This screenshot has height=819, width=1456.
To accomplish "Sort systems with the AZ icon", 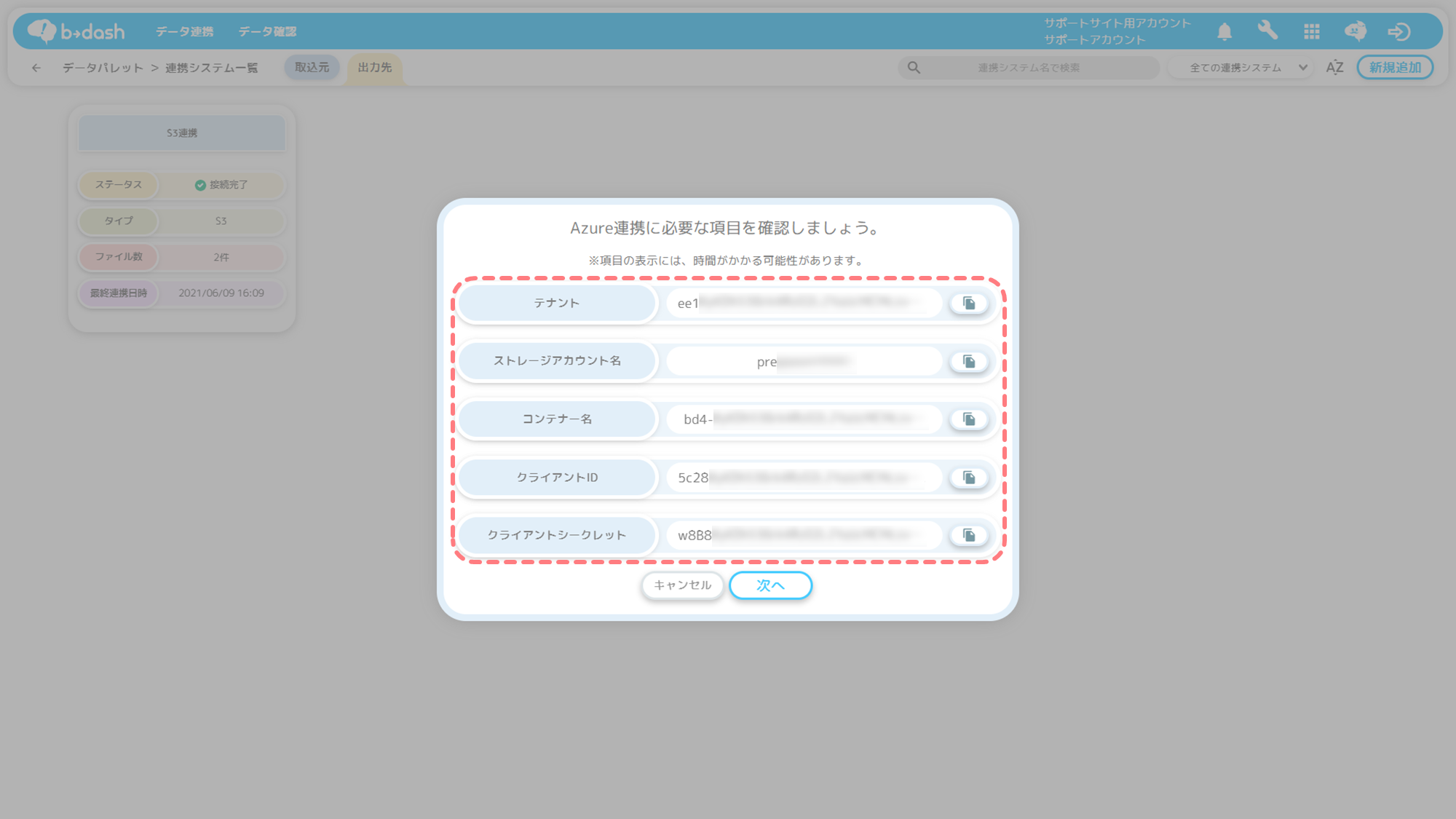I will point(1334,68).
